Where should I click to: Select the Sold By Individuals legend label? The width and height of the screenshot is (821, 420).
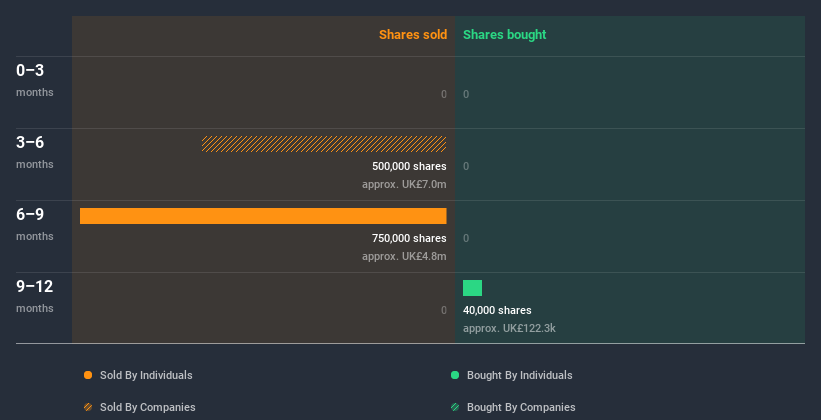coord(146,375)
